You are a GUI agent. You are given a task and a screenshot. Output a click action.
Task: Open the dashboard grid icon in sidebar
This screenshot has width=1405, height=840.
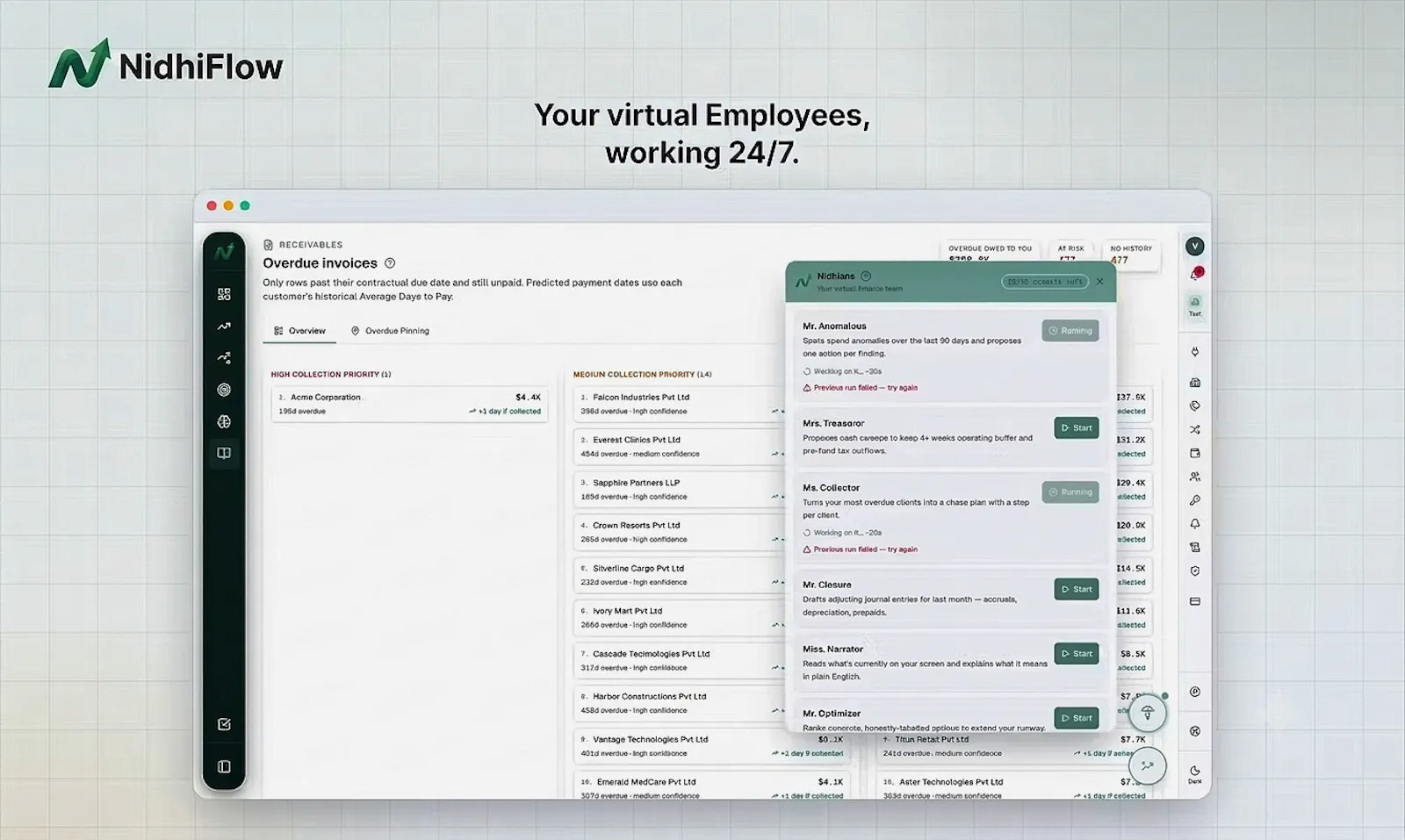pyautogui.click(x=224, y=294)
